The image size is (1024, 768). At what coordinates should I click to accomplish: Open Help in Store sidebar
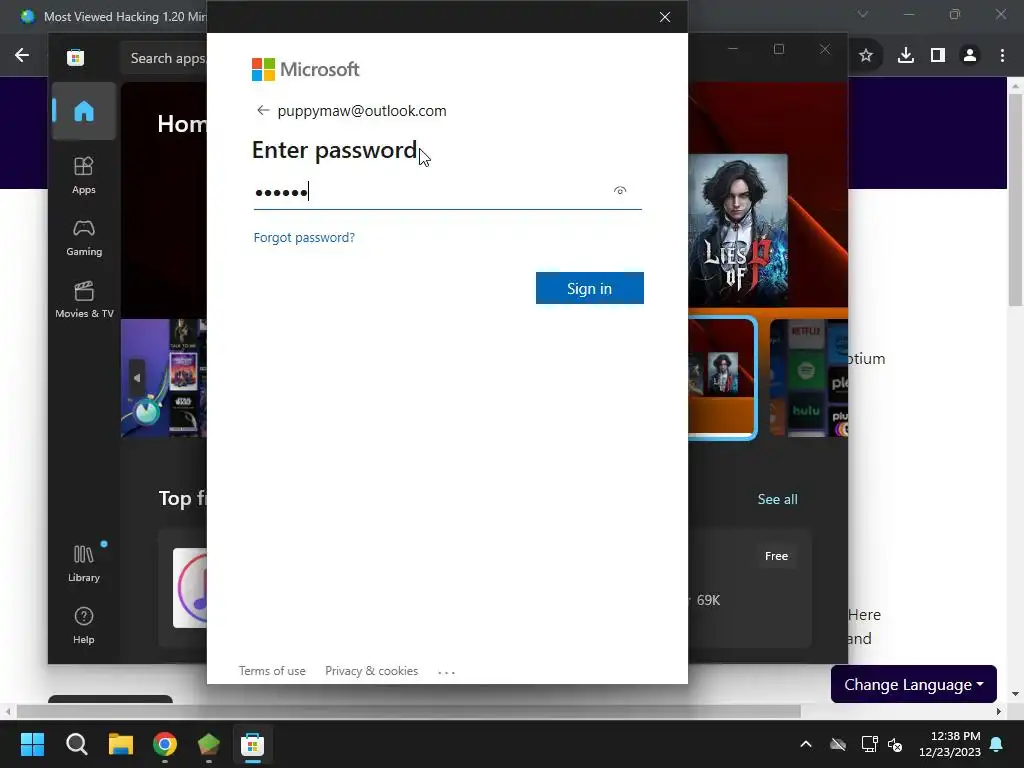tap(84, 626)
